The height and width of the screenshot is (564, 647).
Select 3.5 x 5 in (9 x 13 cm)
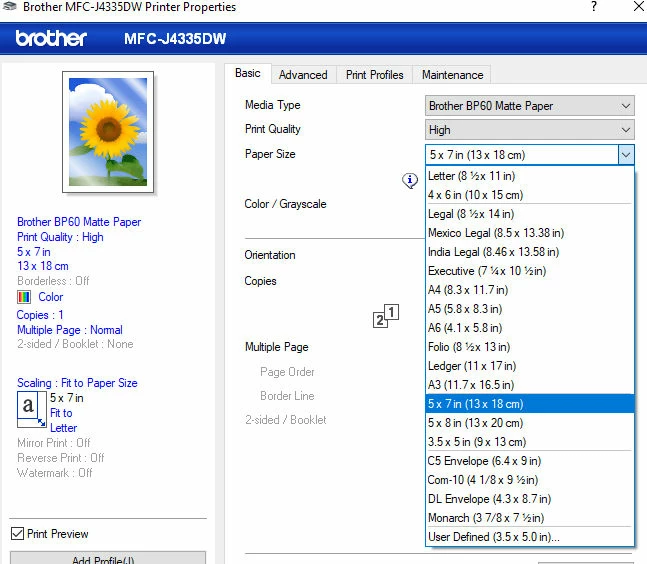coord(529,441)
